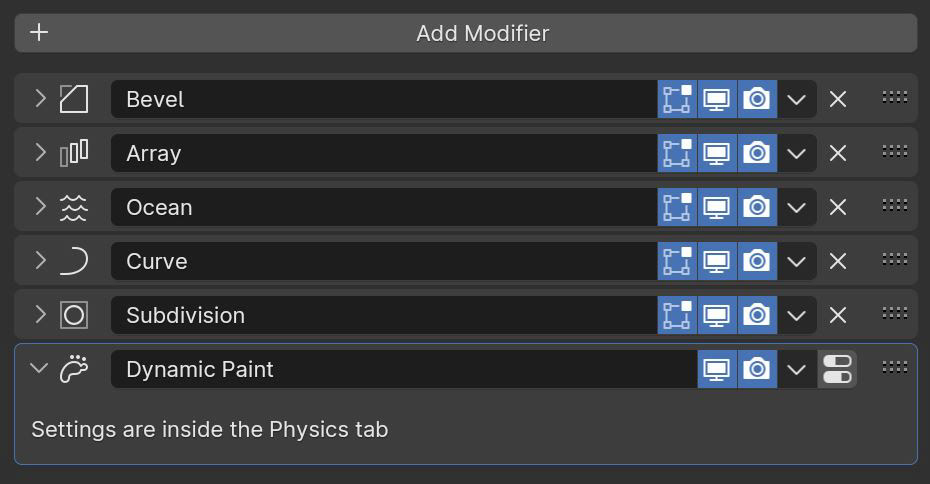
Task: Collapse the Dynamic Paint modifier panel
Action: (39, 368)
